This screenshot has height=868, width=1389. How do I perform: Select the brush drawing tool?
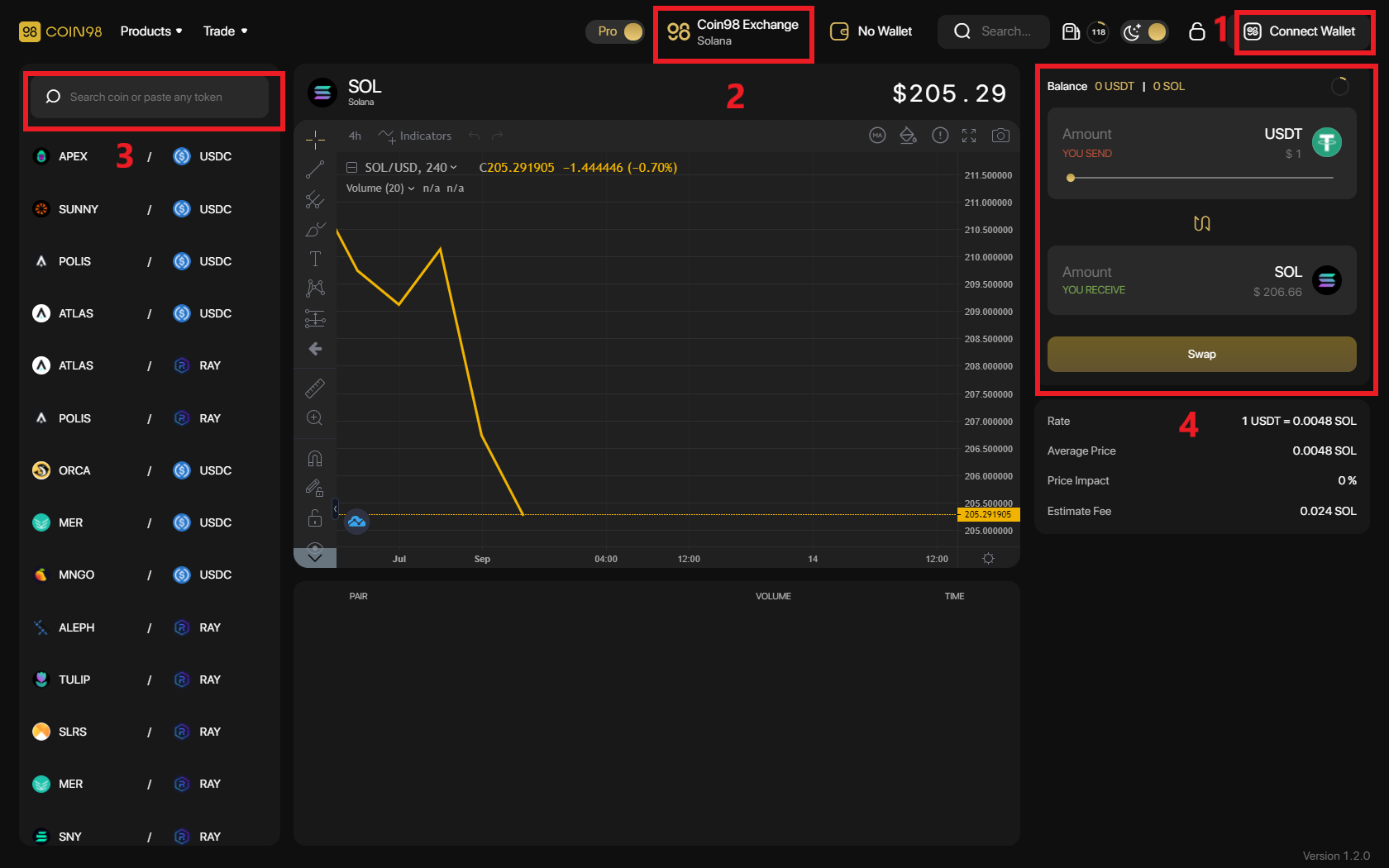(x=315, y=229)
